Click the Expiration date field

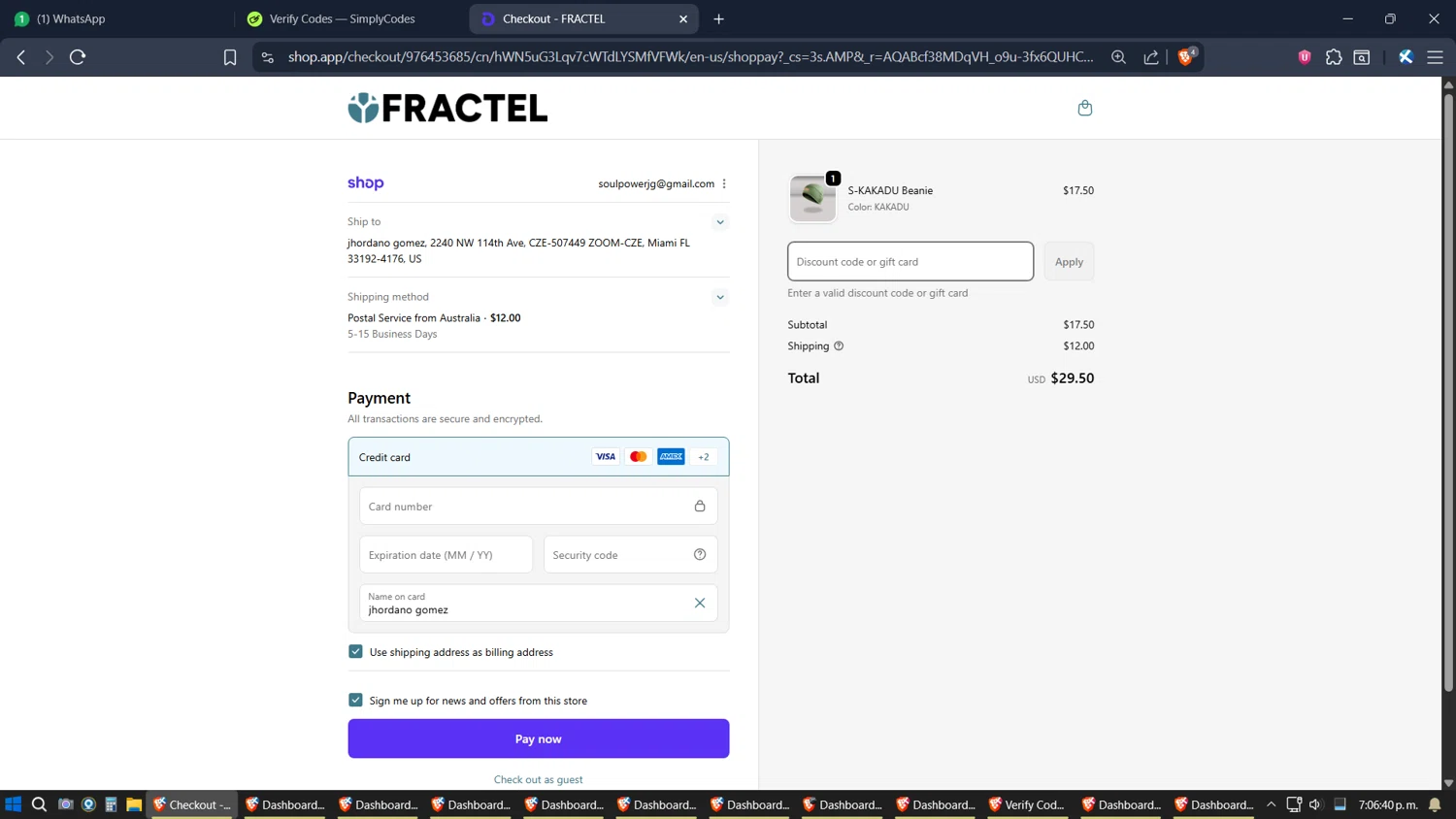[x=446, y=554]
